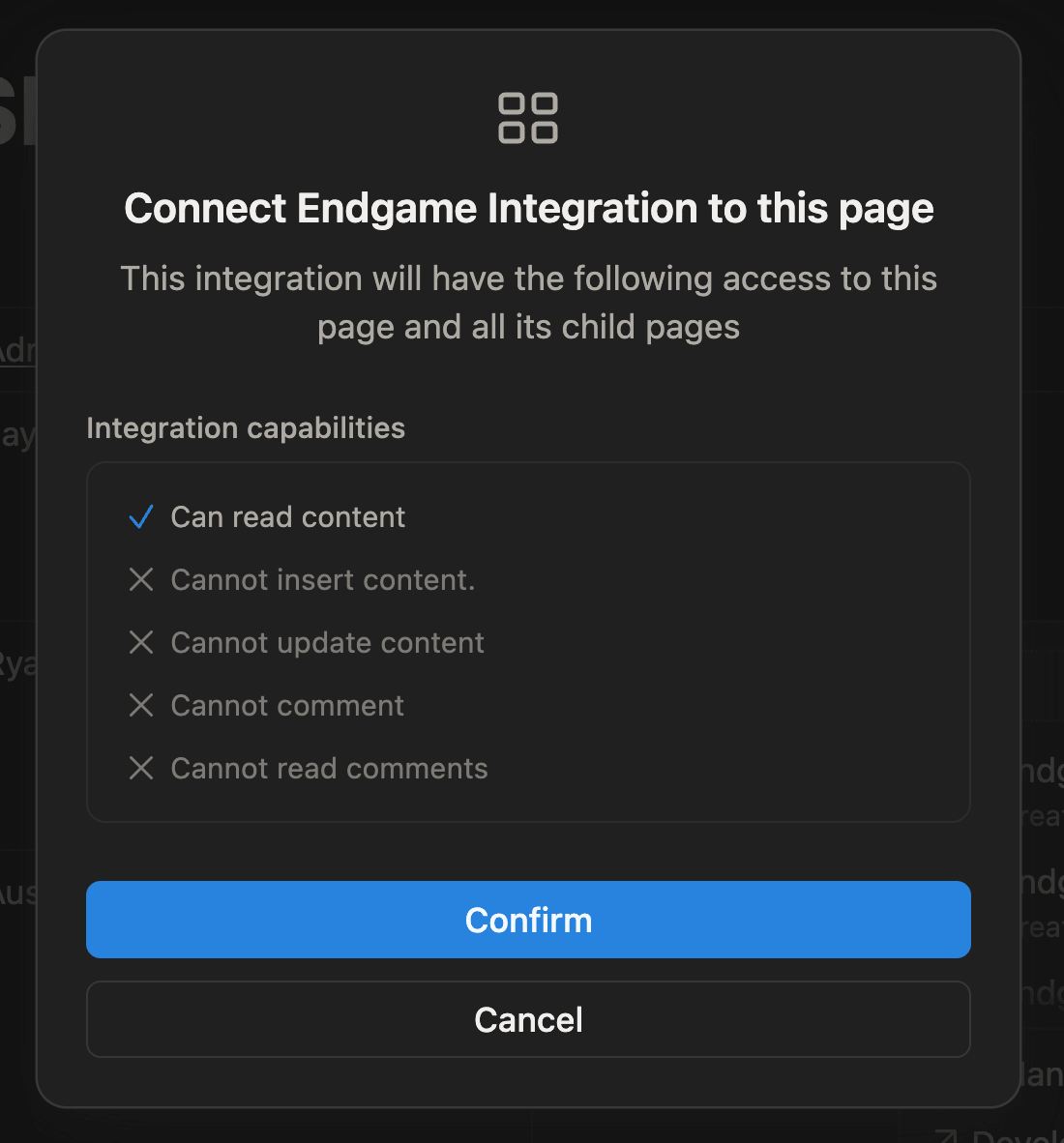
Task: Select the Cannot update content capability row
Action: click(x=327, y=642)
